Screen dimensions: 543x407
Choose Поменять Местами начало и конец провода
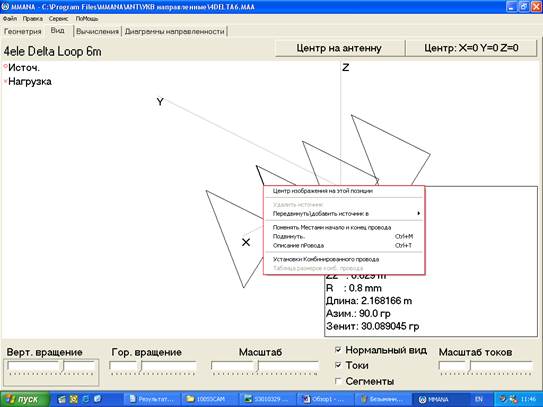click(343, 228)
